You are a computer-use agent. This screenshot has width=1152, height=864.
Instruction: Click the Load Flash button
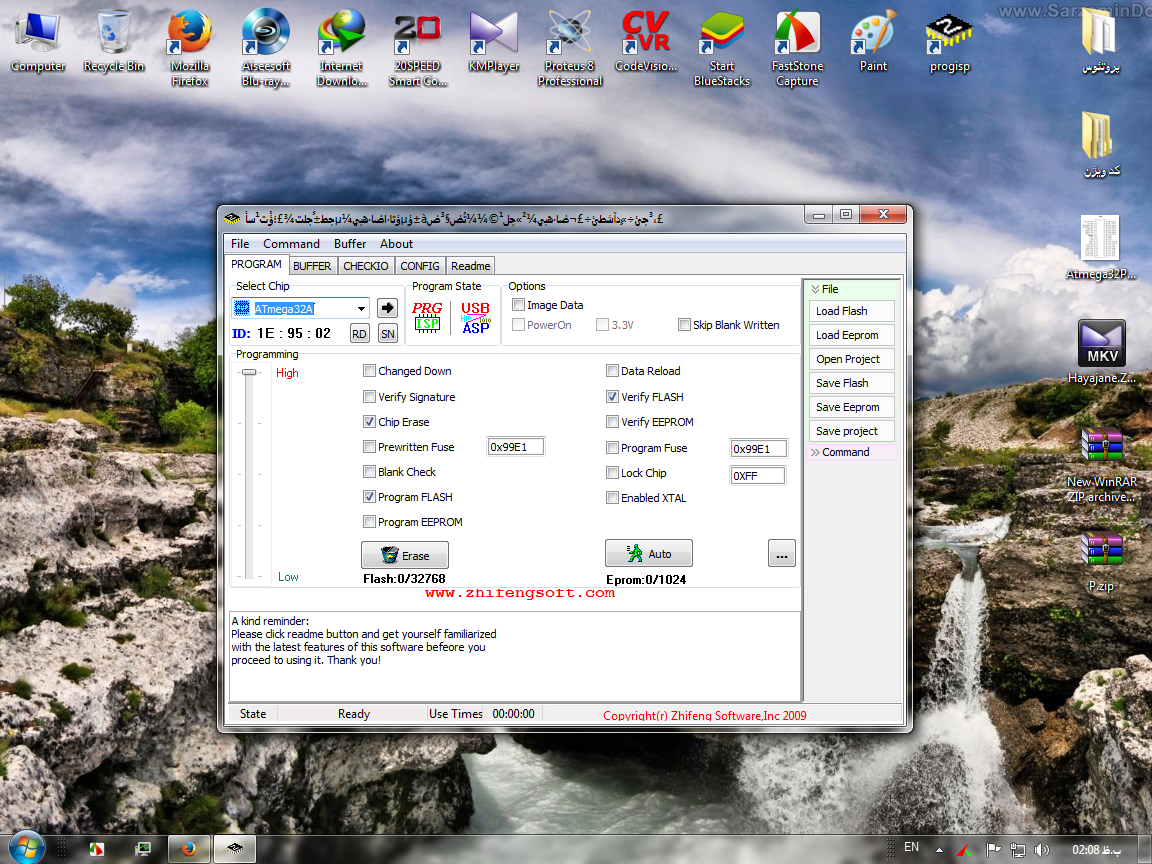point(851,311)
